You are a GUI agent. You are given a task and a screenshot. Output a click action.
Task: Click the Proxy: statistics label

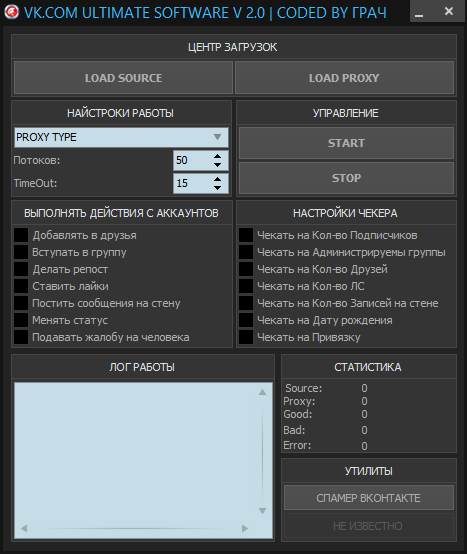[x=299, y=401]
